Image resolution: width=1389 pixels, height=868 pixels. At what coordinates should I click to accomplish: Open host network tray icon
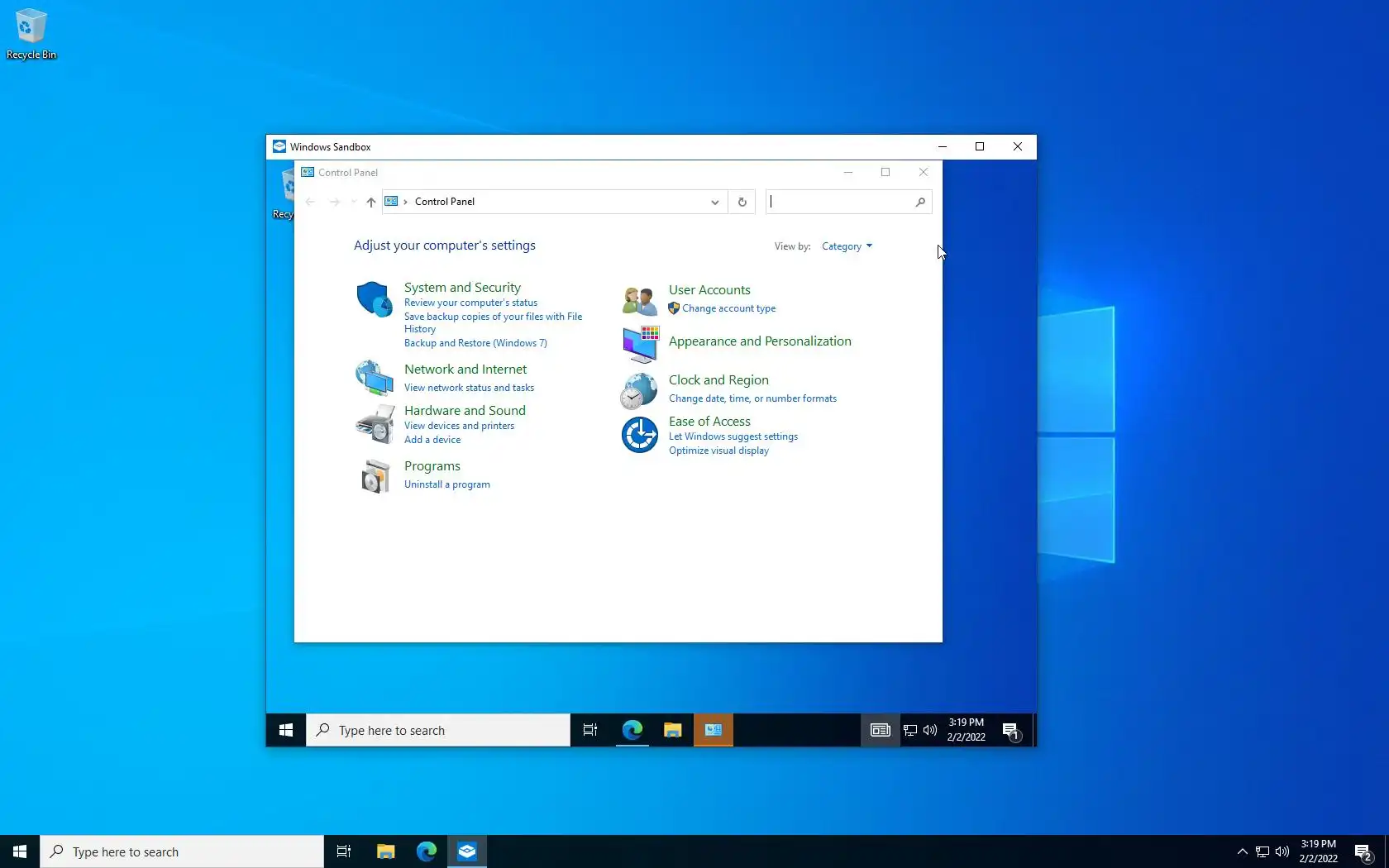click(x=1263, y=851)
